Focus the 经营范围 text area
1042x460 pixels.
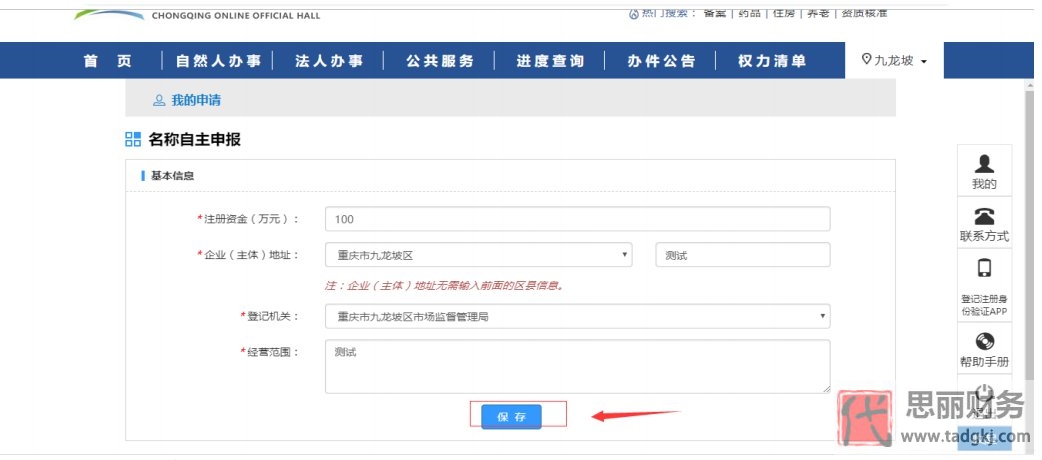click(577, 366)
